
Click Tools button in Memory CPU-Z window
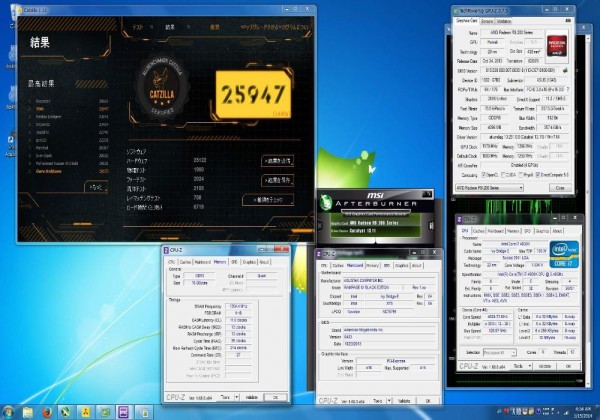coord(226,397)
